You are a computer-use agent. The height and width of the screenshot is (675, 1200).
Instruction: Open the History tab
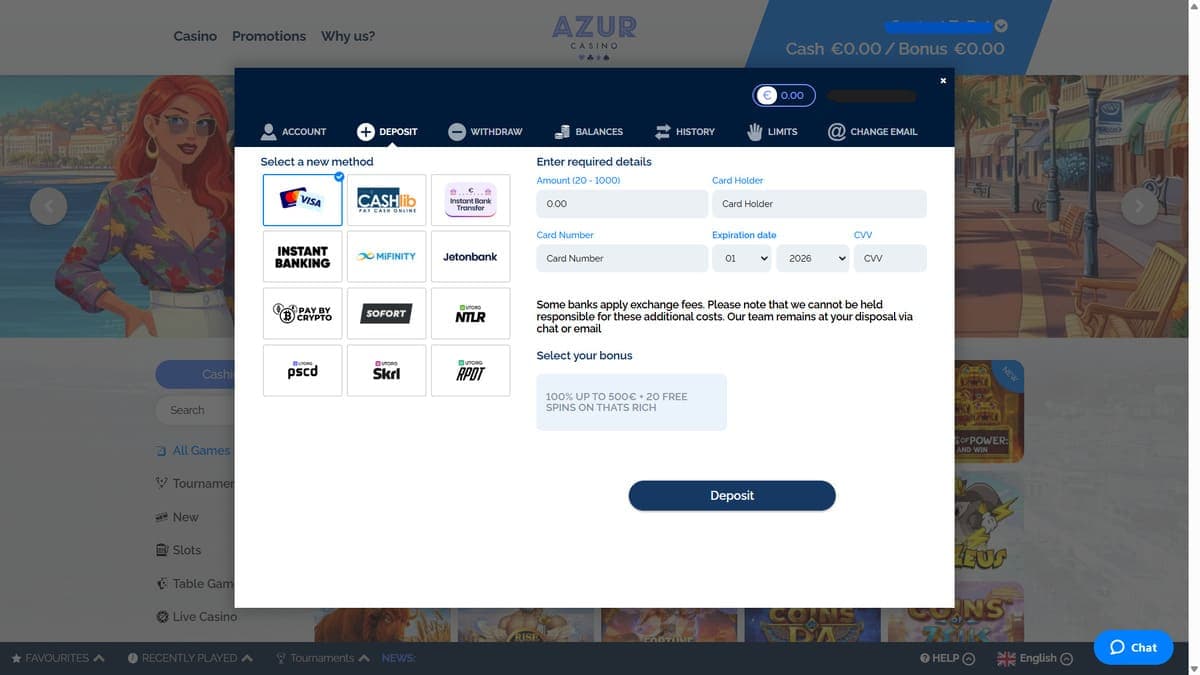(x=685, y=132)
